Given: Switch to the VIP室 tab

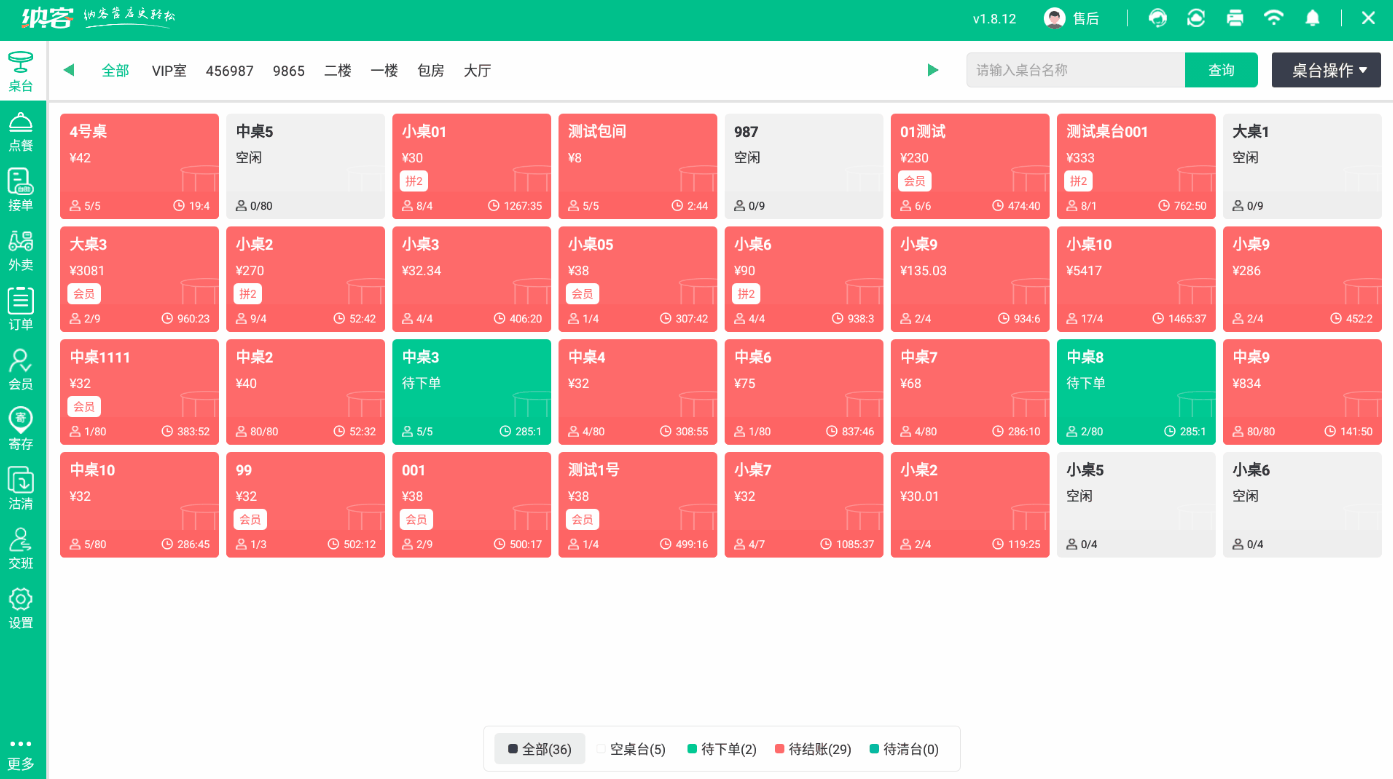Looking at the screenshot, I should [x=168, y=70].
